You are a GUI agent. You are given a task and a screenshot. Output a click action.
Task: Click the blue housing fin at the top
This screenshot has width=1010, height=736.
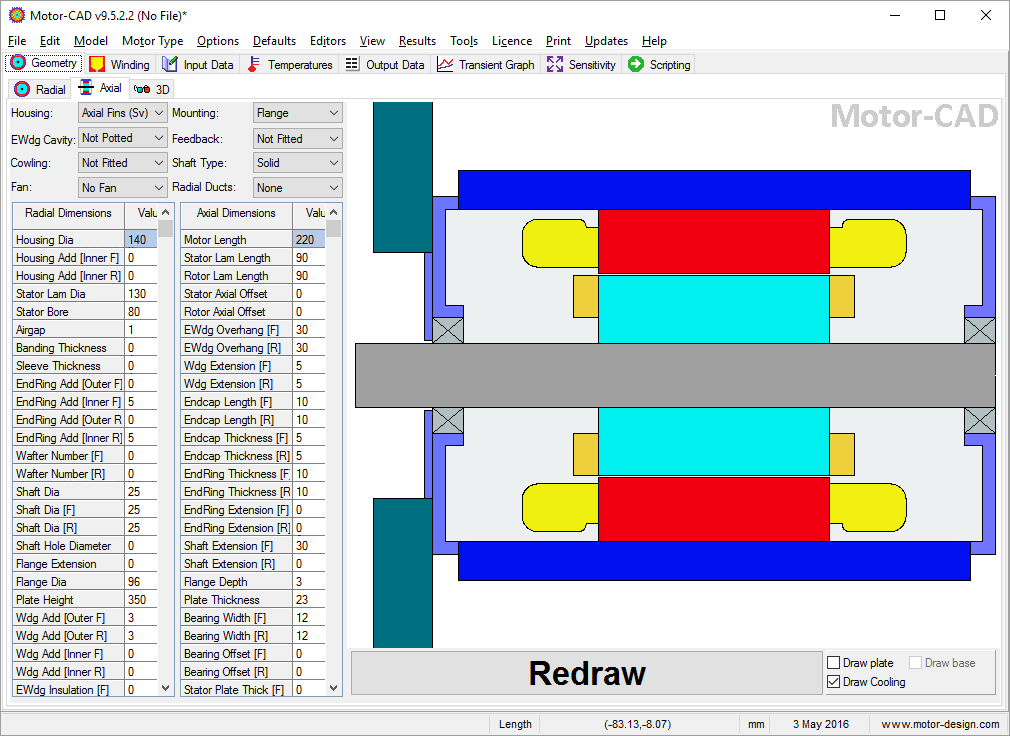(x=714, y=189)
